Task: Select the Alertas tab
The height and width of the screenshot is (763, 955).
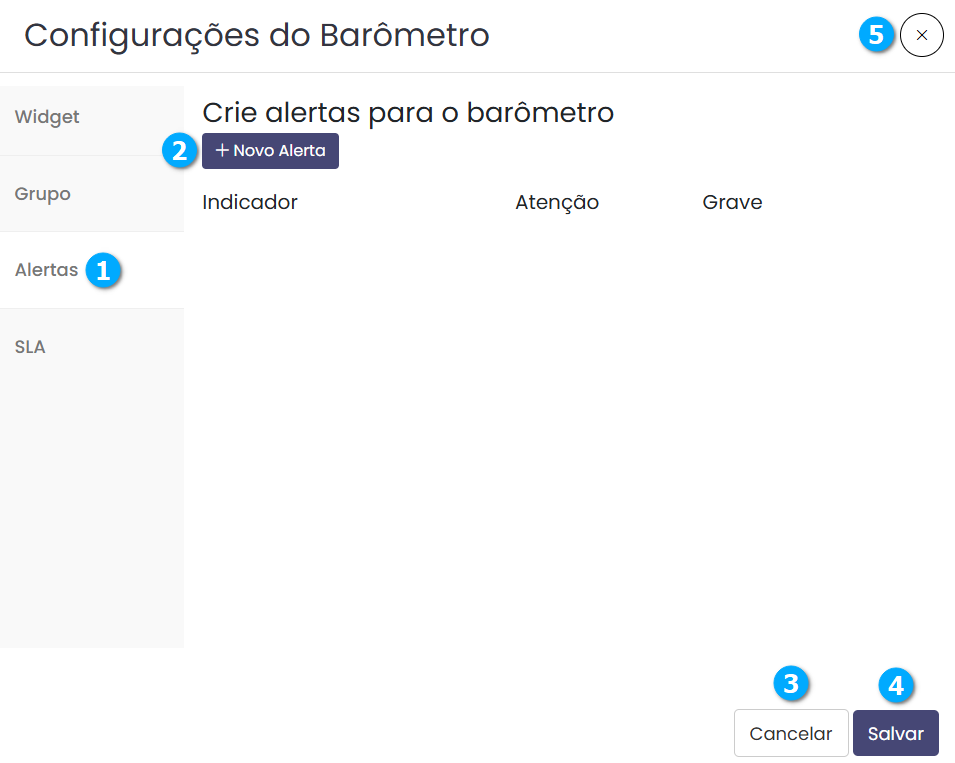Action: click(x=46, y=270)
